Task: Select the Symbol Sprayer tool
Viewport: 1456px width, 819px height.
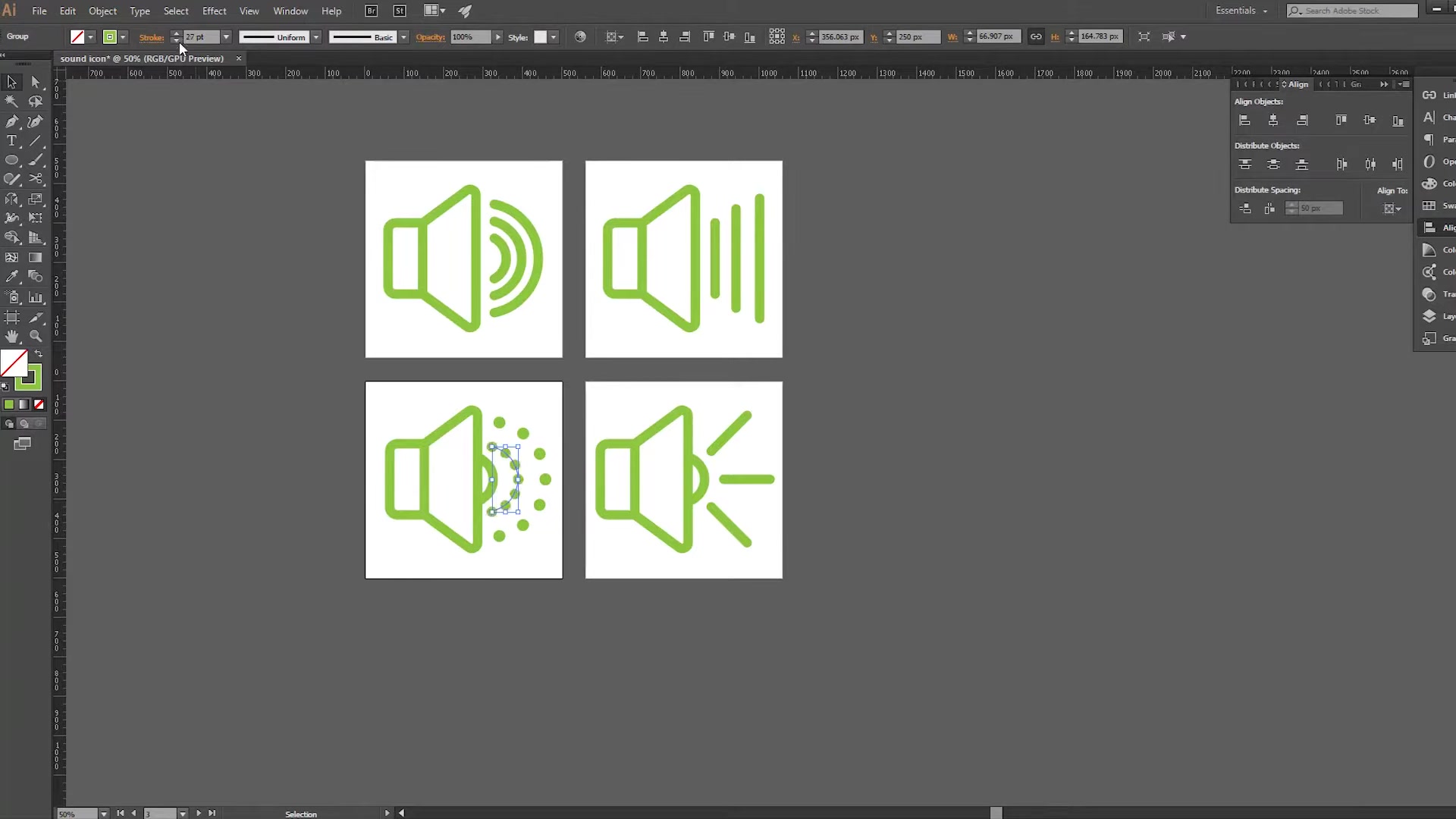Action: [x=12, y=297]
